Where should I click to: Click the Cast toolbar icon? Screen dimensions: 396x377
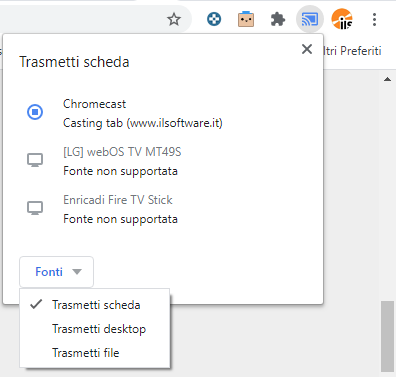point(310,19)
